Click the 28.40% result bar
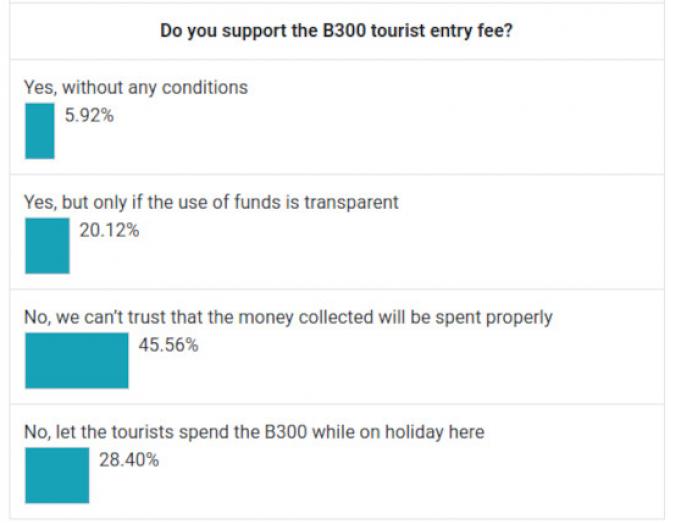 click(x=57, y=476)
